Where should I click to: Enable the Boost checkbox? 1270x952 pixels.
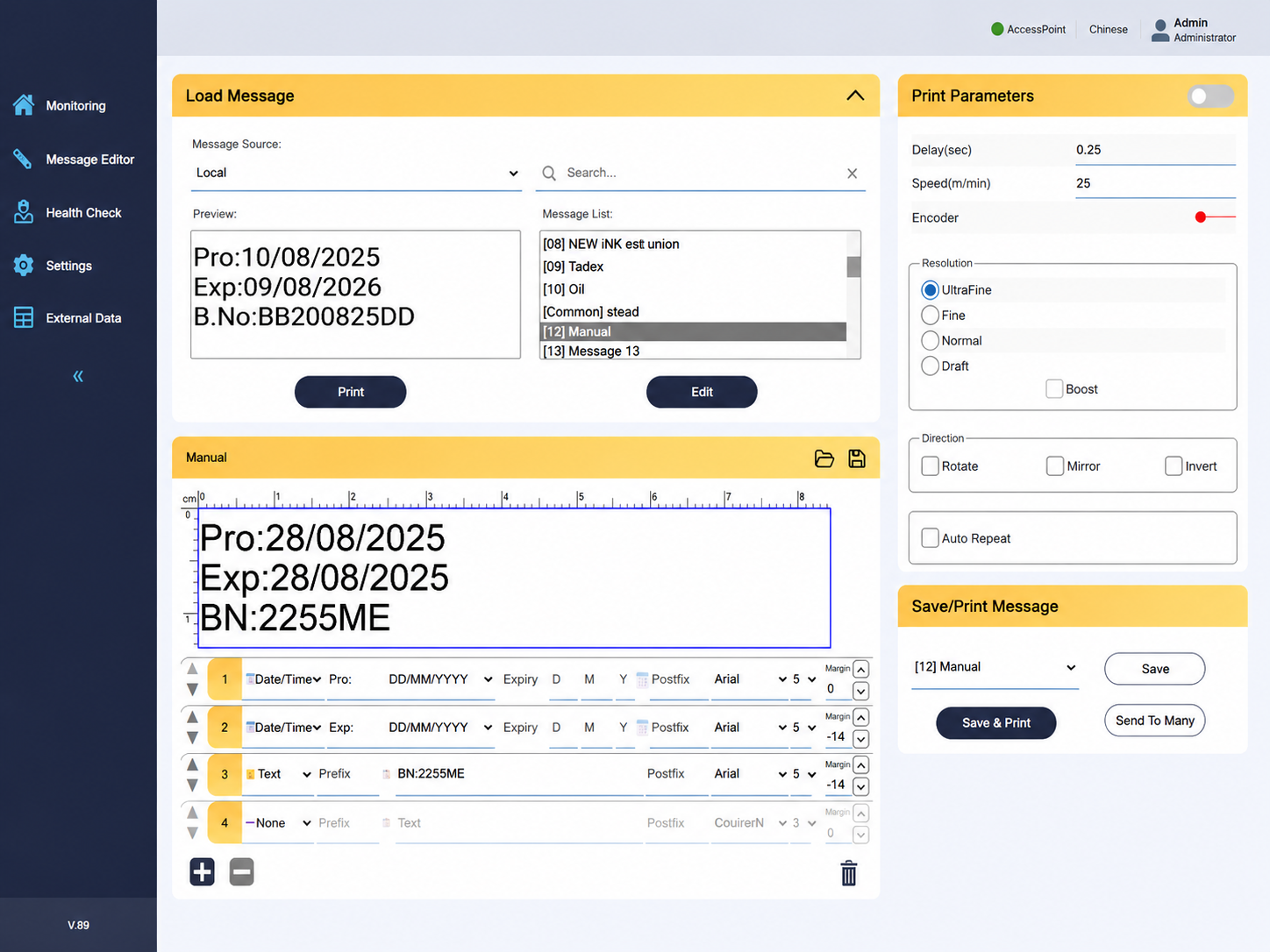pyautogui.click(x=1054, y=389)
